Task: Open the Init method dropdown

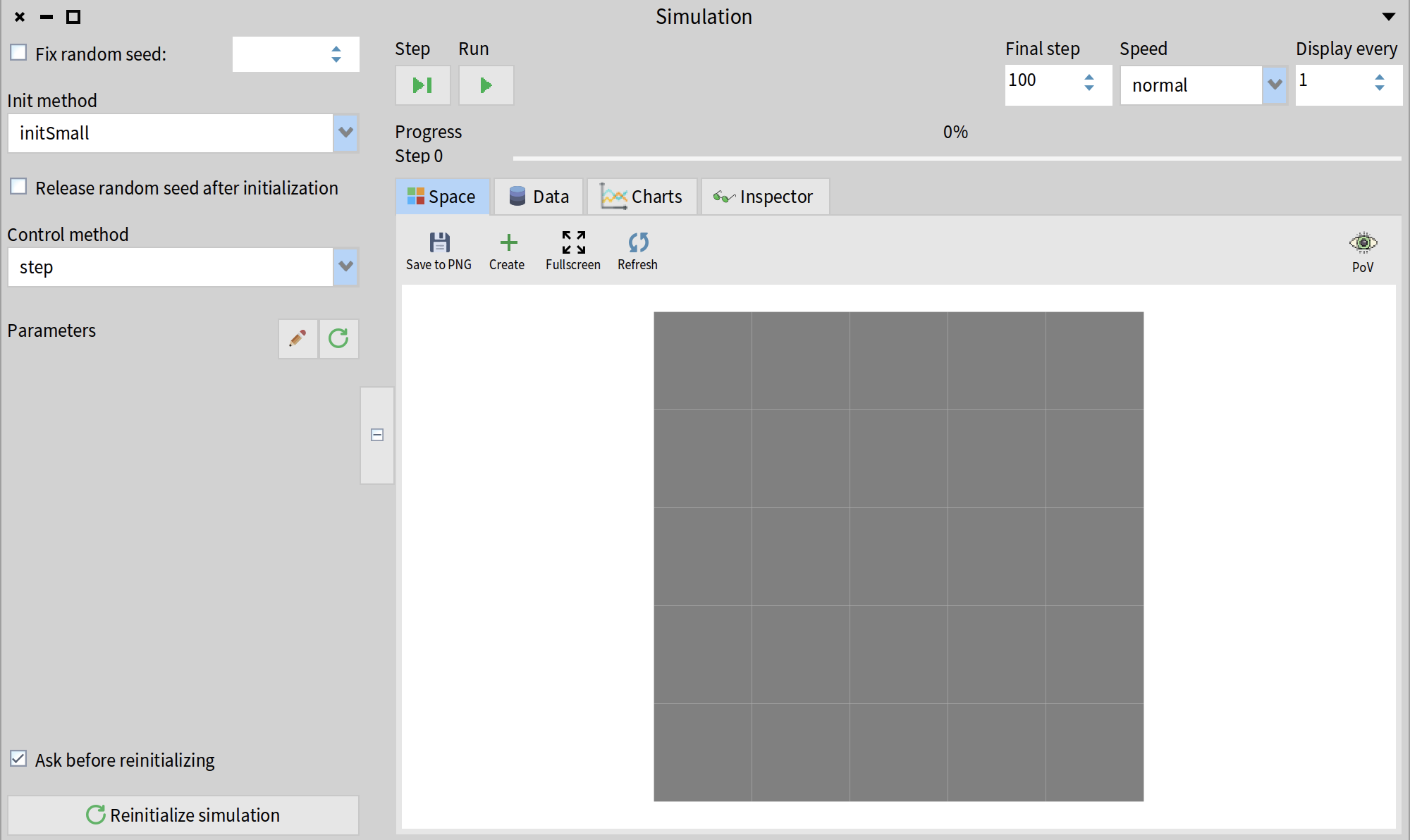Action: coord(345,132)
